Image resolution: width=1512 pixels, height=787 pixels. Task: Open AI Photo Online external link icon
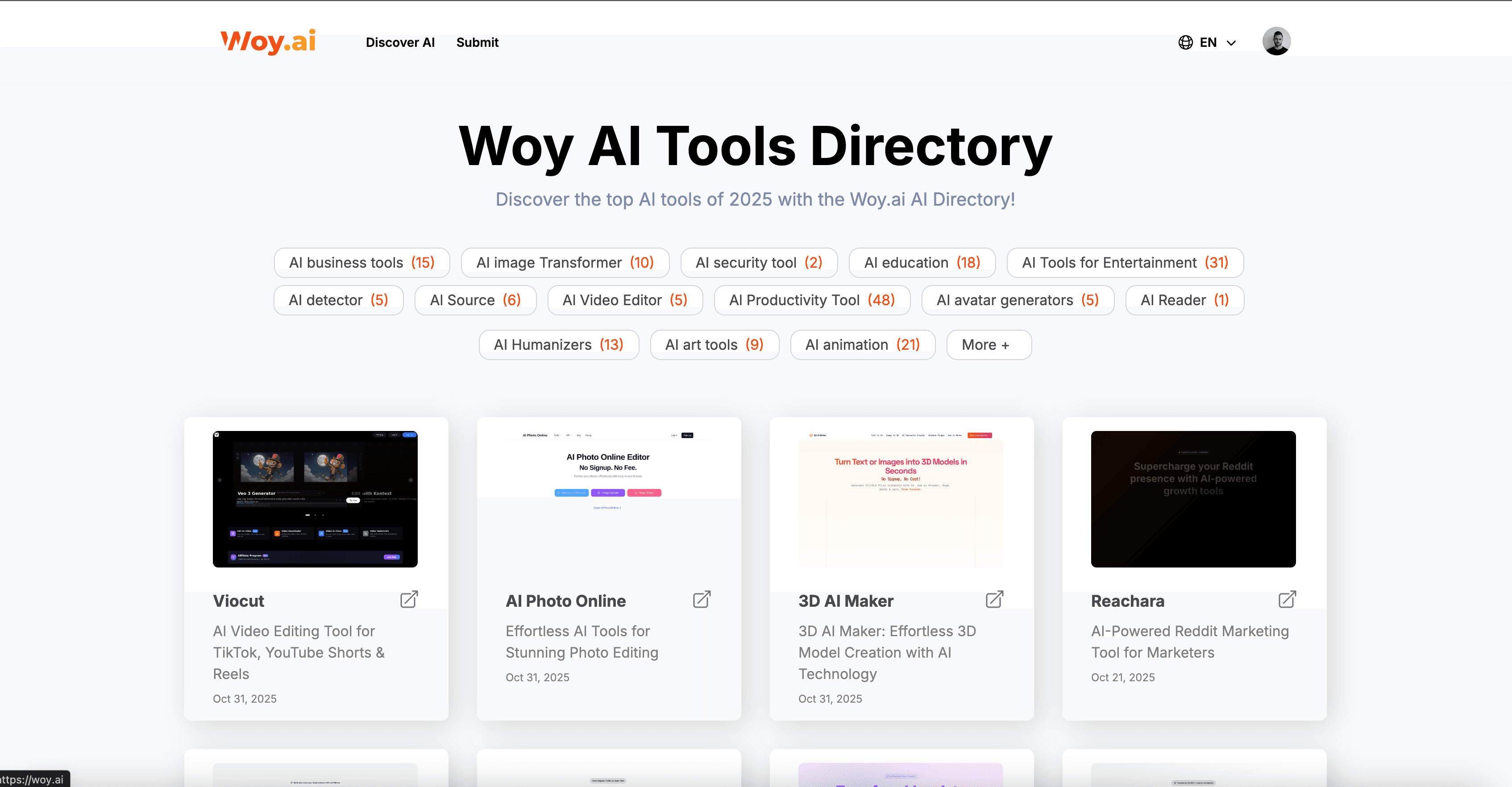tap(702, 599)
